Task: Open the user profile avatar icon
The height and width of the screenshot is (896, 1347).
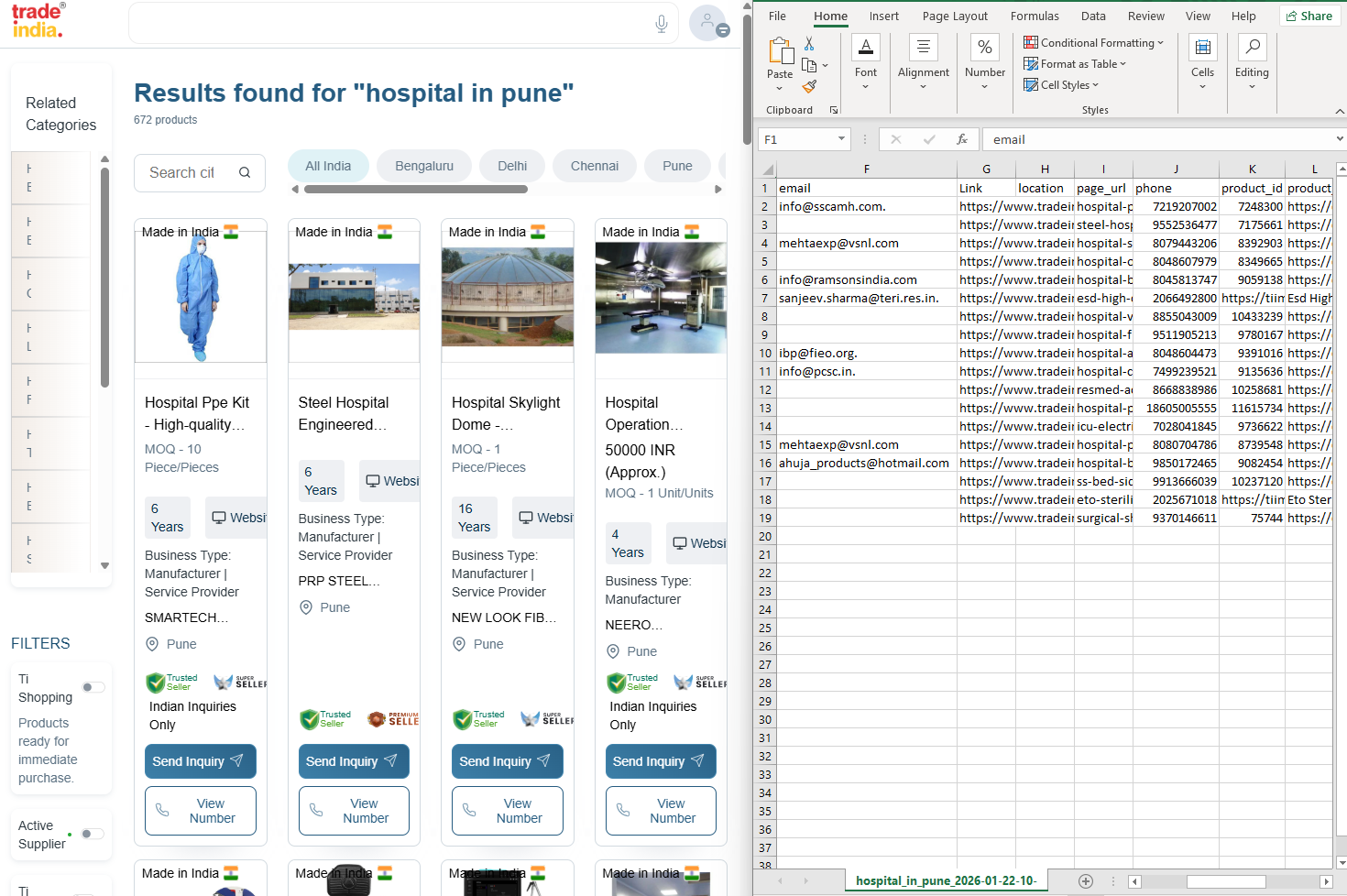Action: click(707, 23)
